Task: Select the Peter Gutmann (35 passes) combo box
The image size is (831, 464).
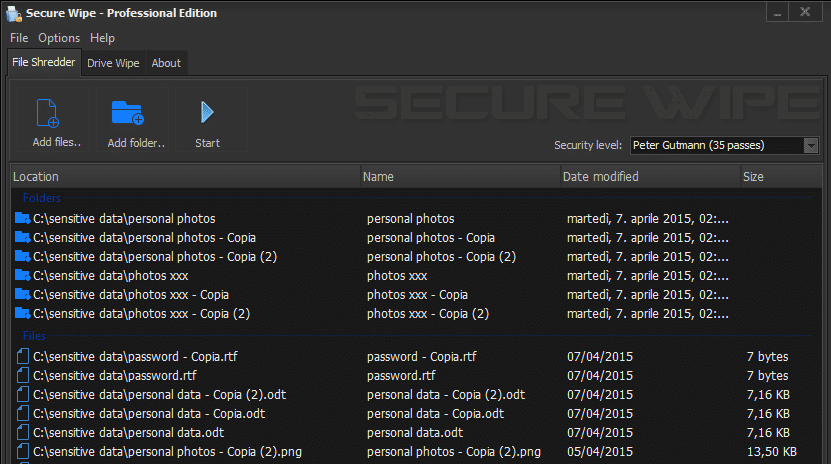Action: (724, 145)
